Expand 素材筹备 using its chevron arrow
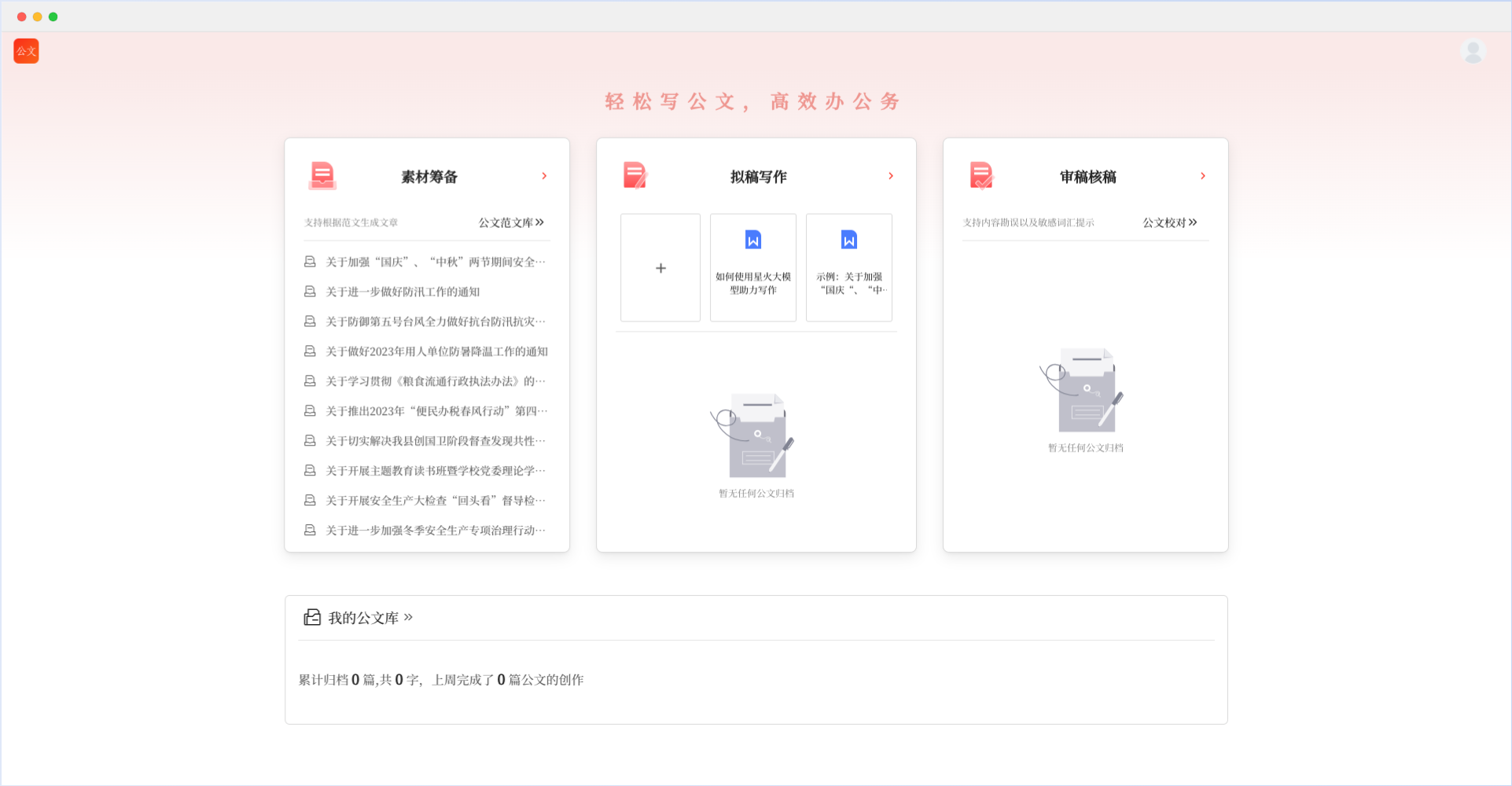The height and width of the screenshot is (786, 1512). click(545, 175)
